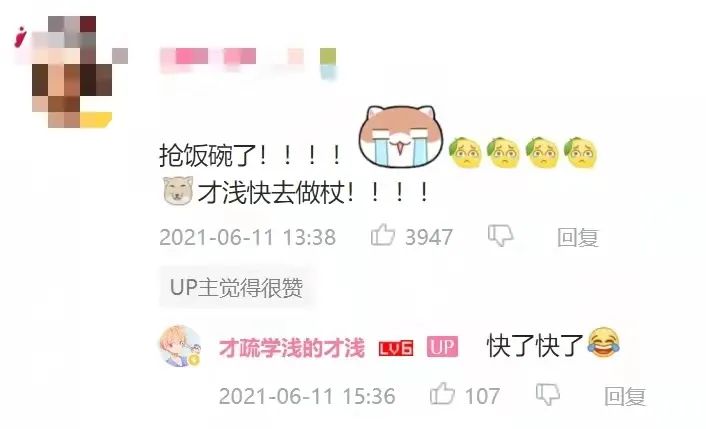Dislike the main comment posted at 13:38
Screen dimensions: 706x429
(500, 235)
